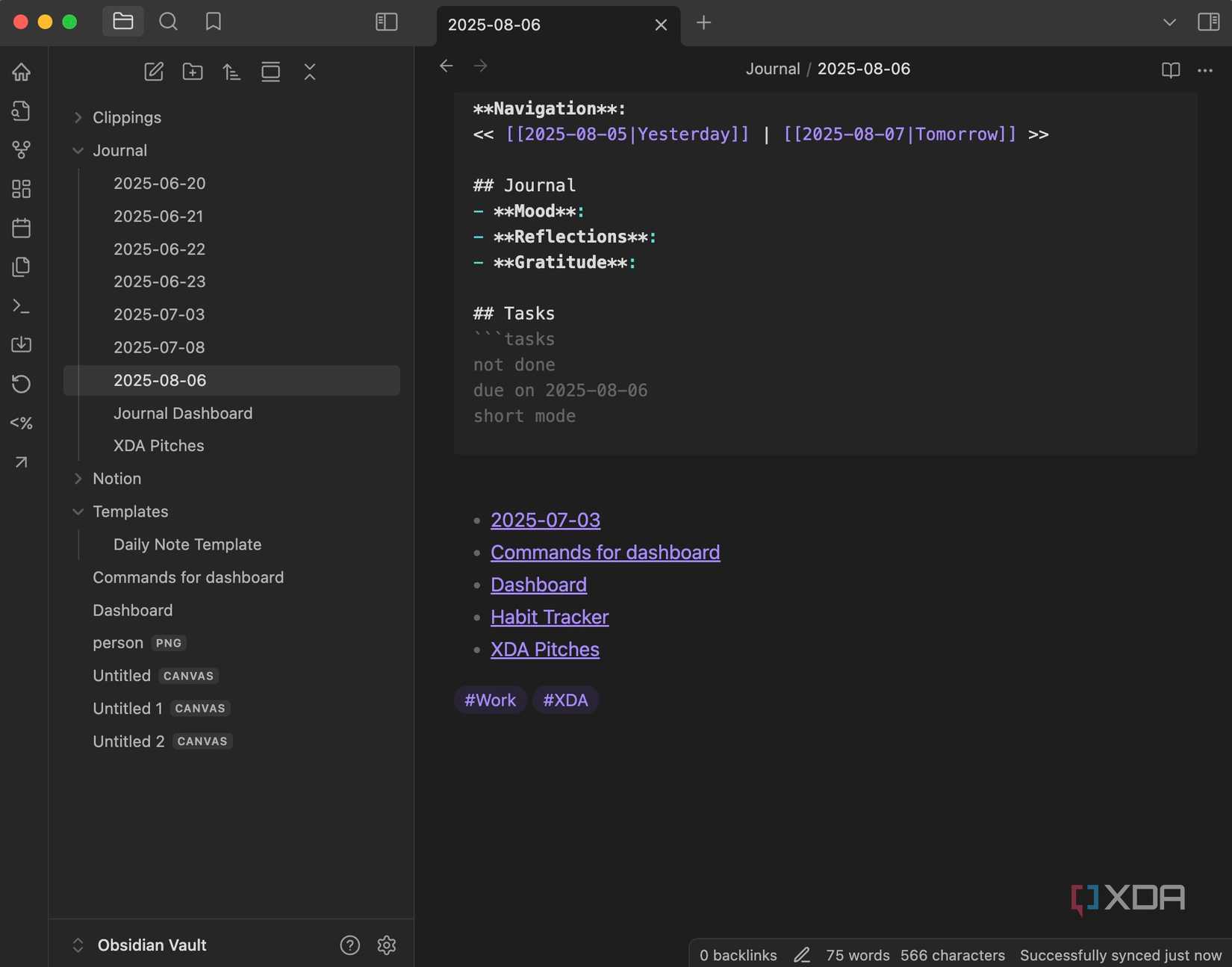Viewport: 1232px width, 967px height.
Task: Collapse the left sidebar with the panel icon
Action: tap(386, 22)
